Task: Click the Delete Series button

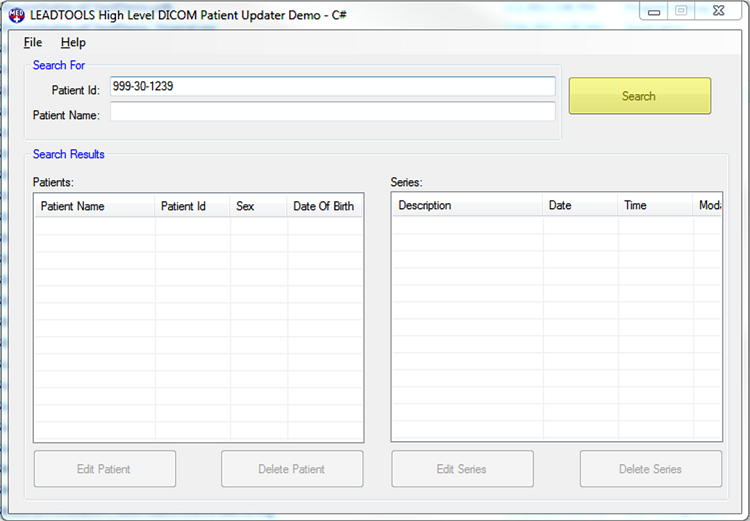Action: 650,469
